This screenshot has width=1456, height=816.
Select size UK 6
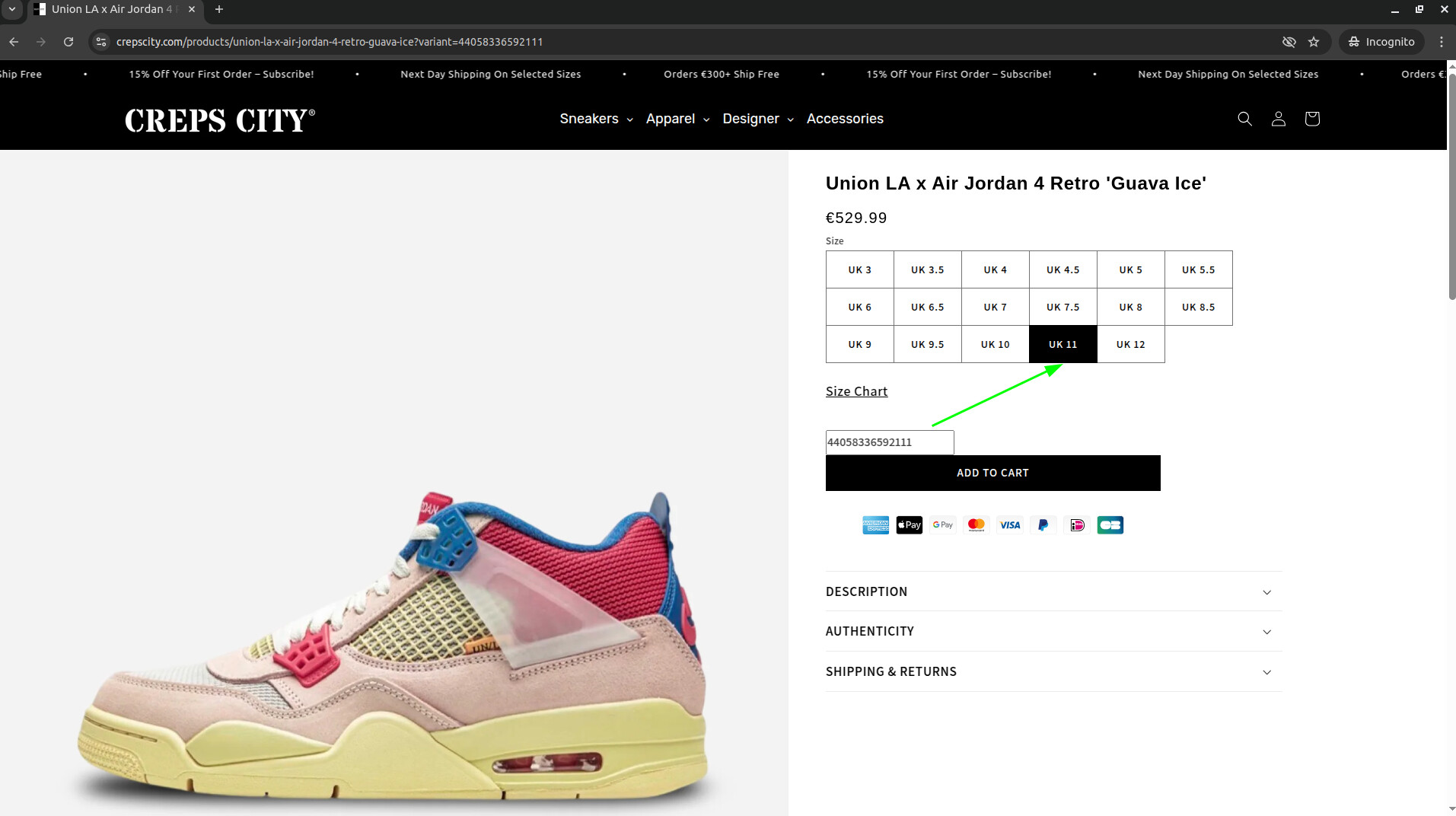click(859, 307)
